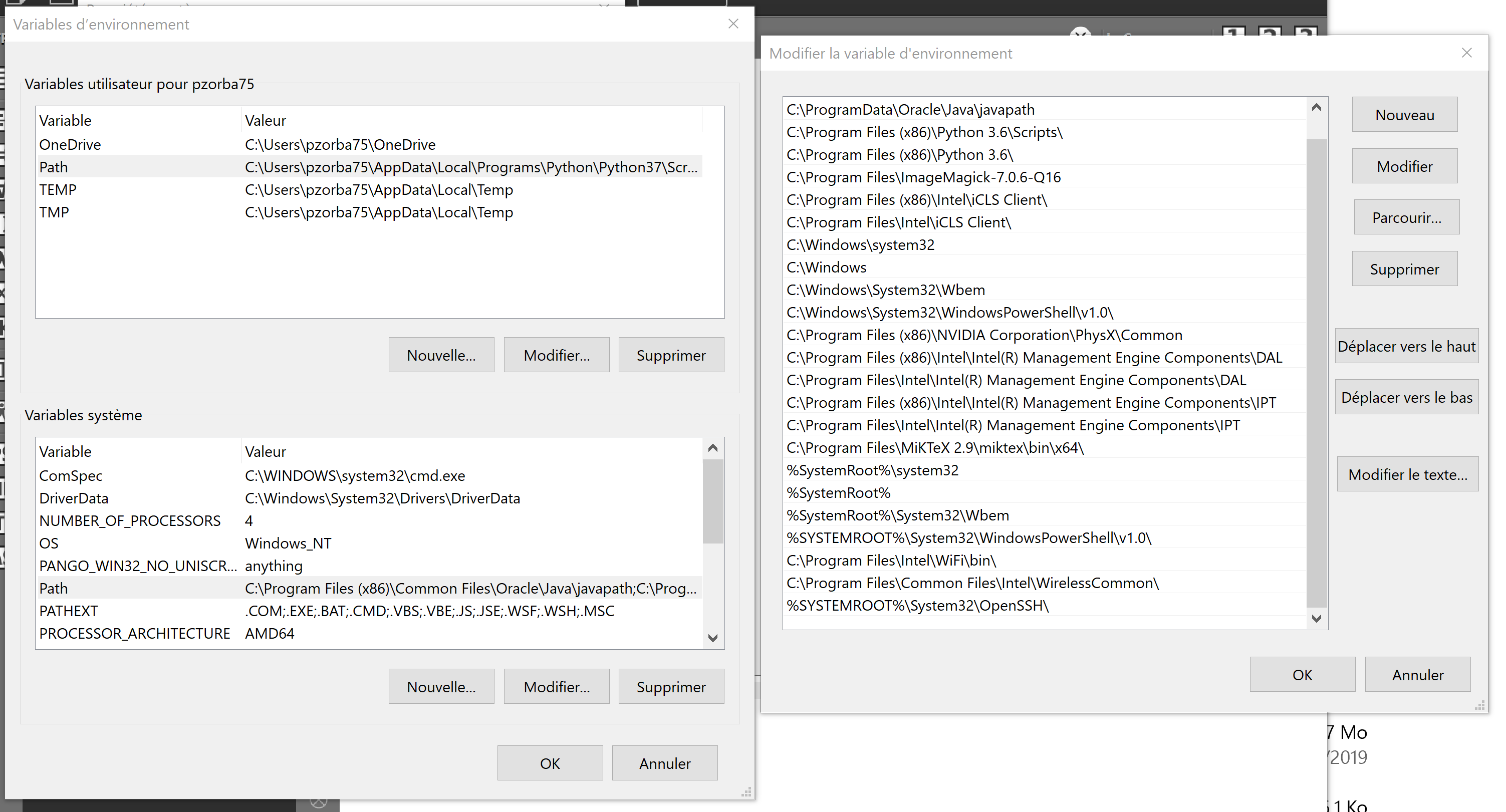Screen dimensions: 1506x812
Task: Click Déplacer vers le bas
Action: (1406, 396)
